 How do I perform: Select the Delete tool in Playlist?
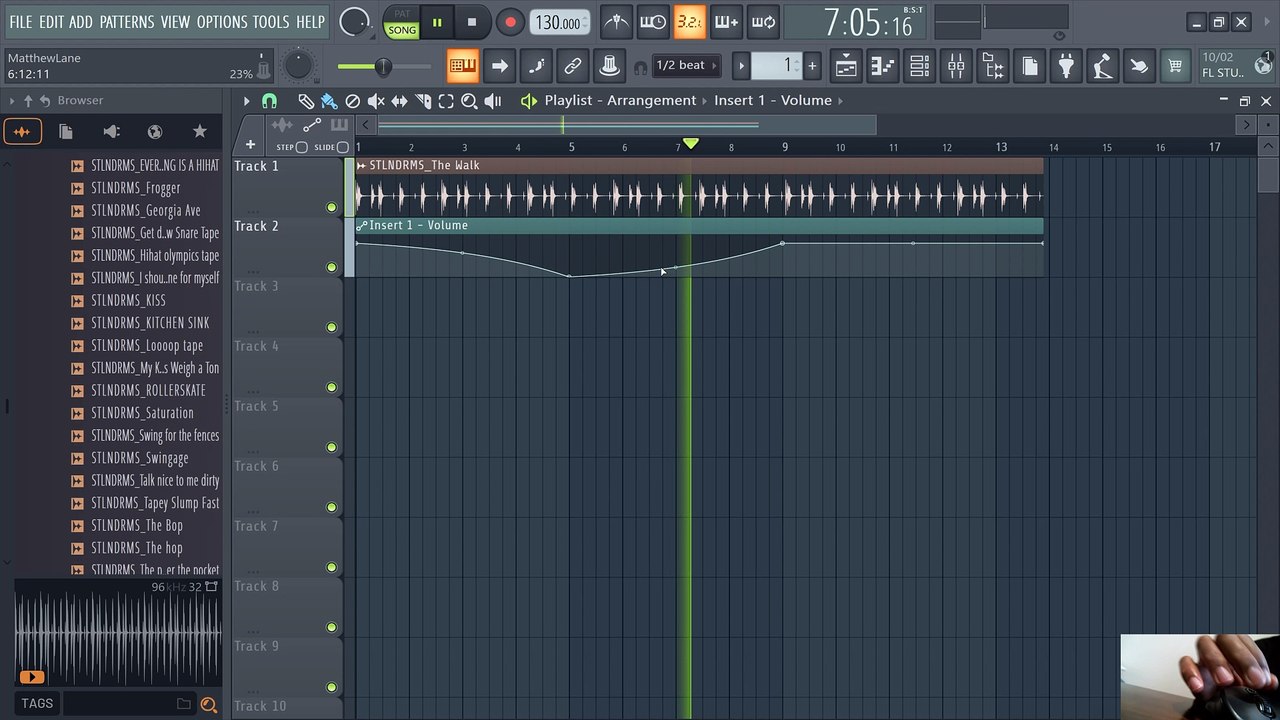tap(352, 101)
